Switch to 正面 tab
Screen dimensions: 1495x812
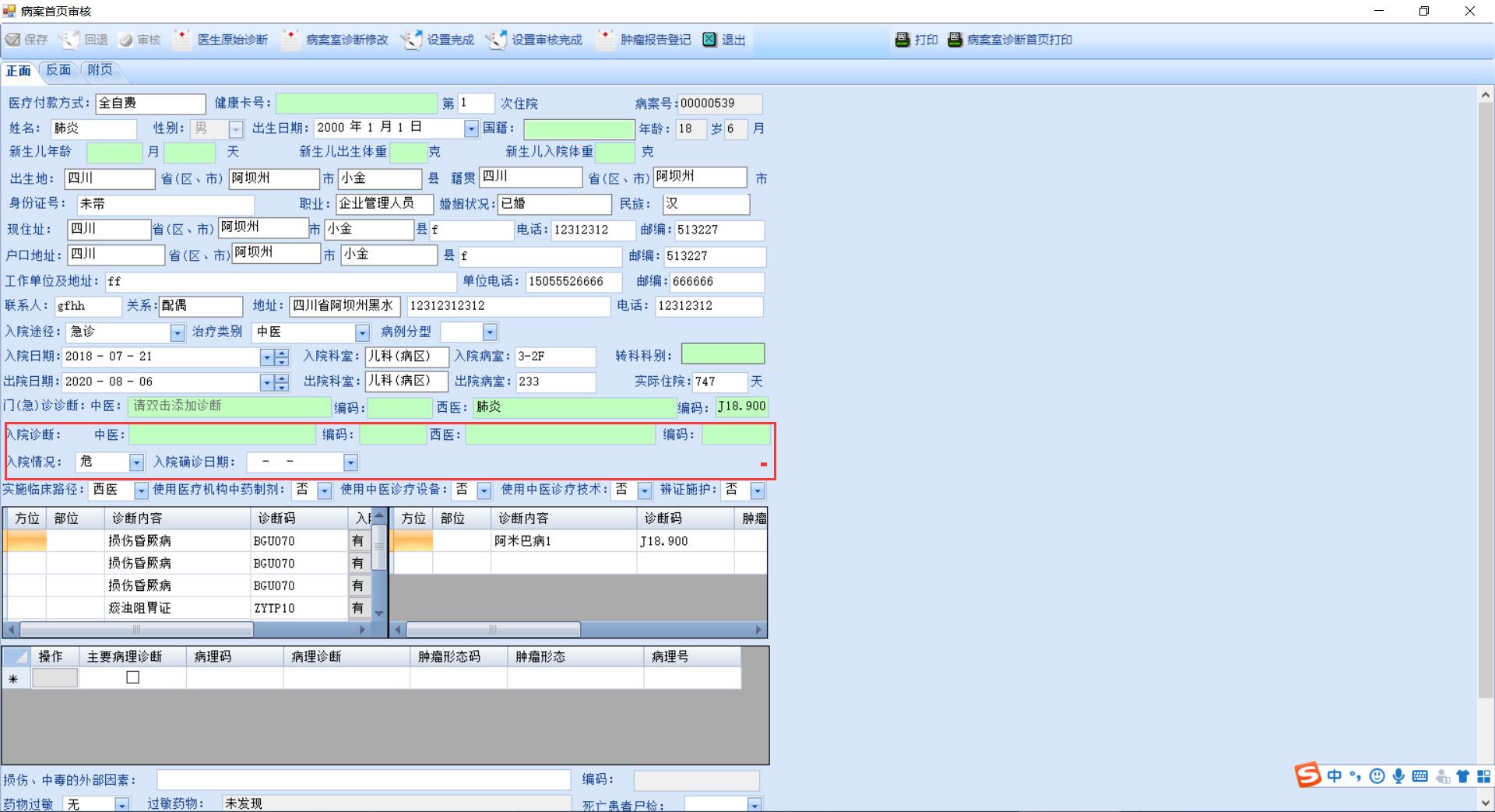(x=19, y=71)
